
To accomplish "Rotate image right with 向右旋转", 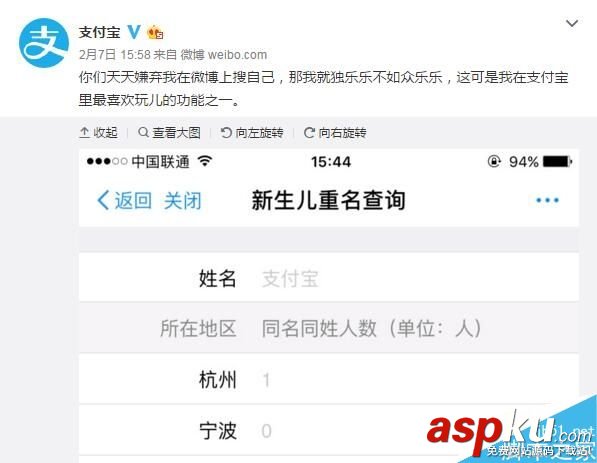I will (x=335, y=133).
